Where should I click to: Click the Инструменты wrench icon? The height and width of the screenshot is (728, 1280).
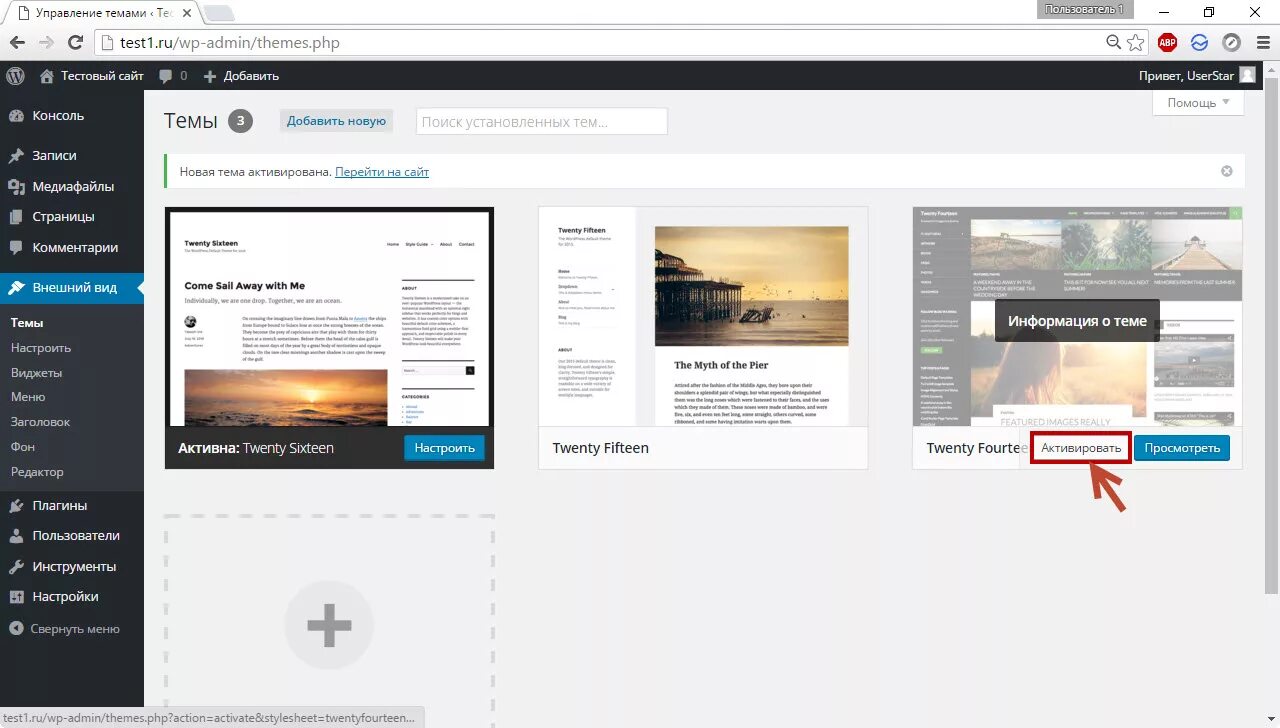(16, 567)
